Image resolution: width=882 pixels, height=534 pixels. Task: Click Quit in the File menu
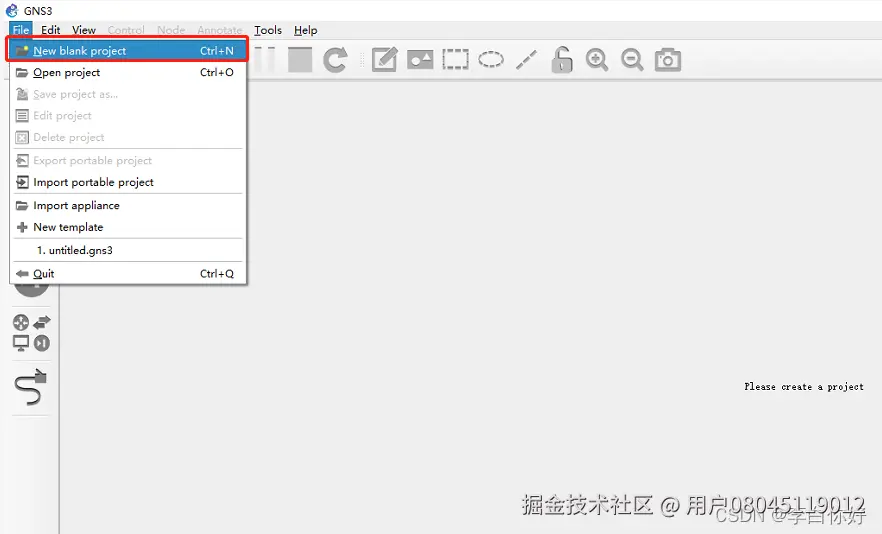click(x=128, y=273)
